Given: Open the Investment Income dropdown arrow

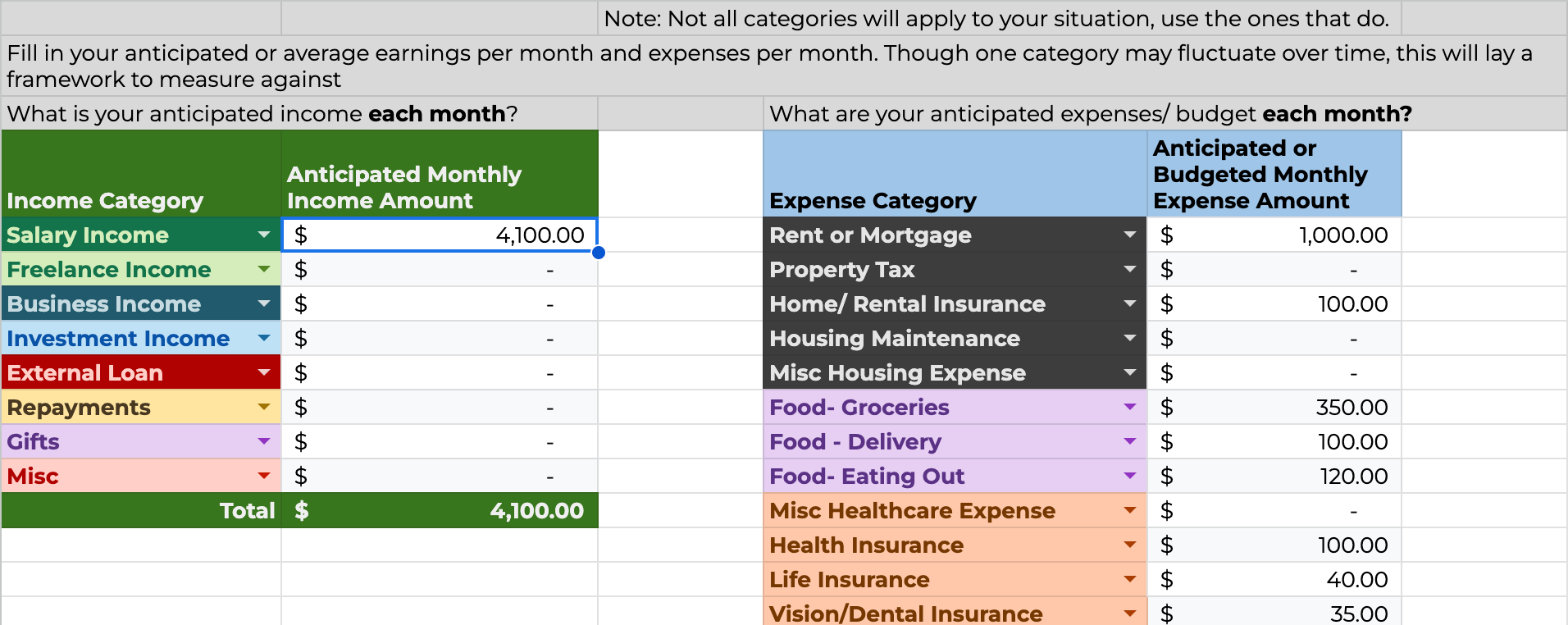Looking at the screenshot, I should pyautogui.click(x=264, y=339).
